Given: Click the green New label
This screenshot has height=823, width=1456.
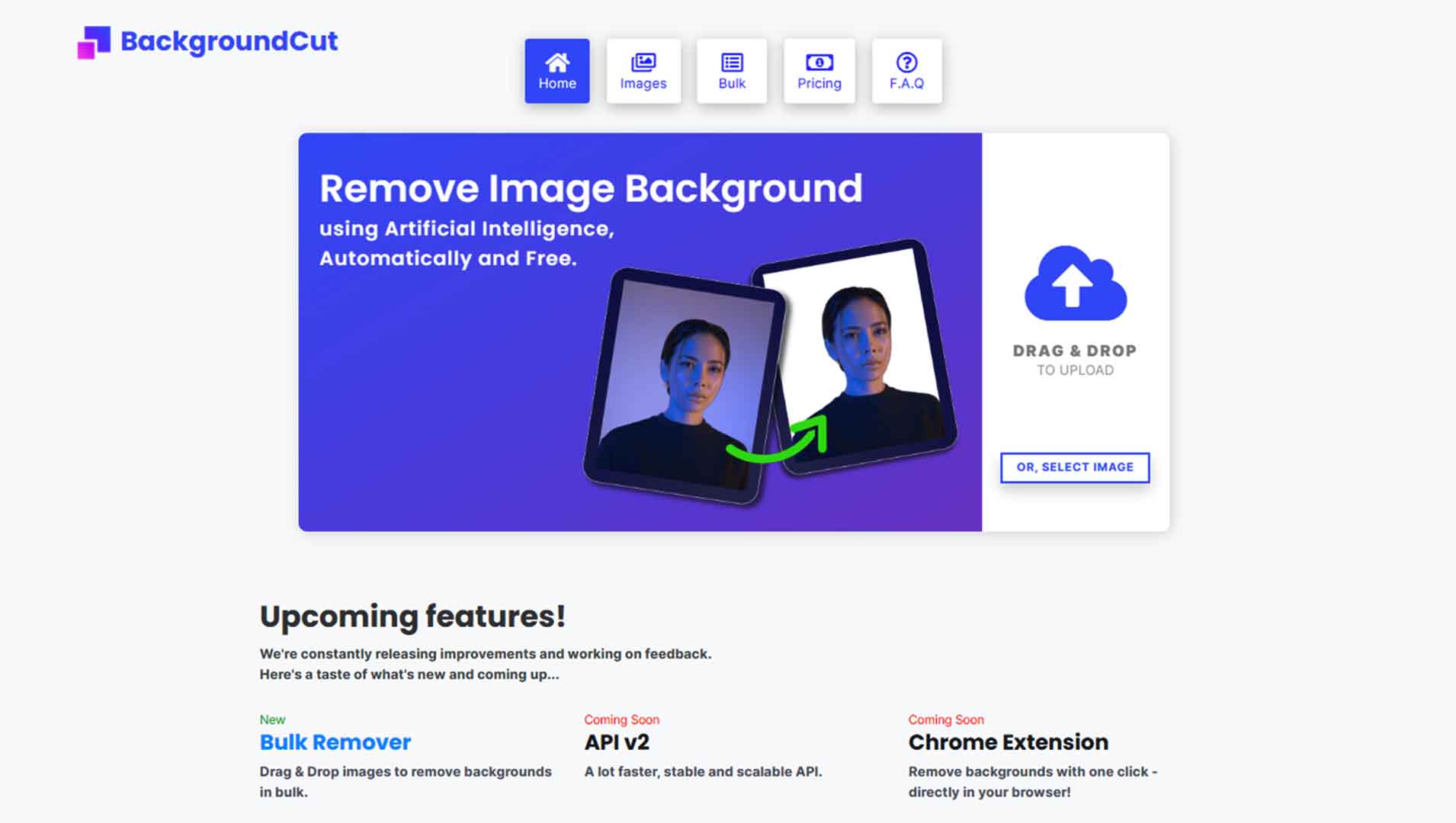Looking at the screenshot, I should 272,720.
